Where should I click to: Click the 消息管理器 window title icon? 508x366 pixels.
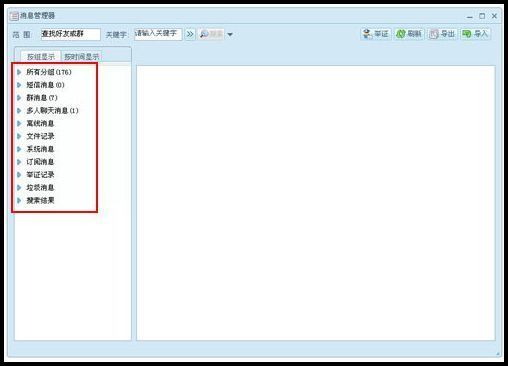[14, 16]
